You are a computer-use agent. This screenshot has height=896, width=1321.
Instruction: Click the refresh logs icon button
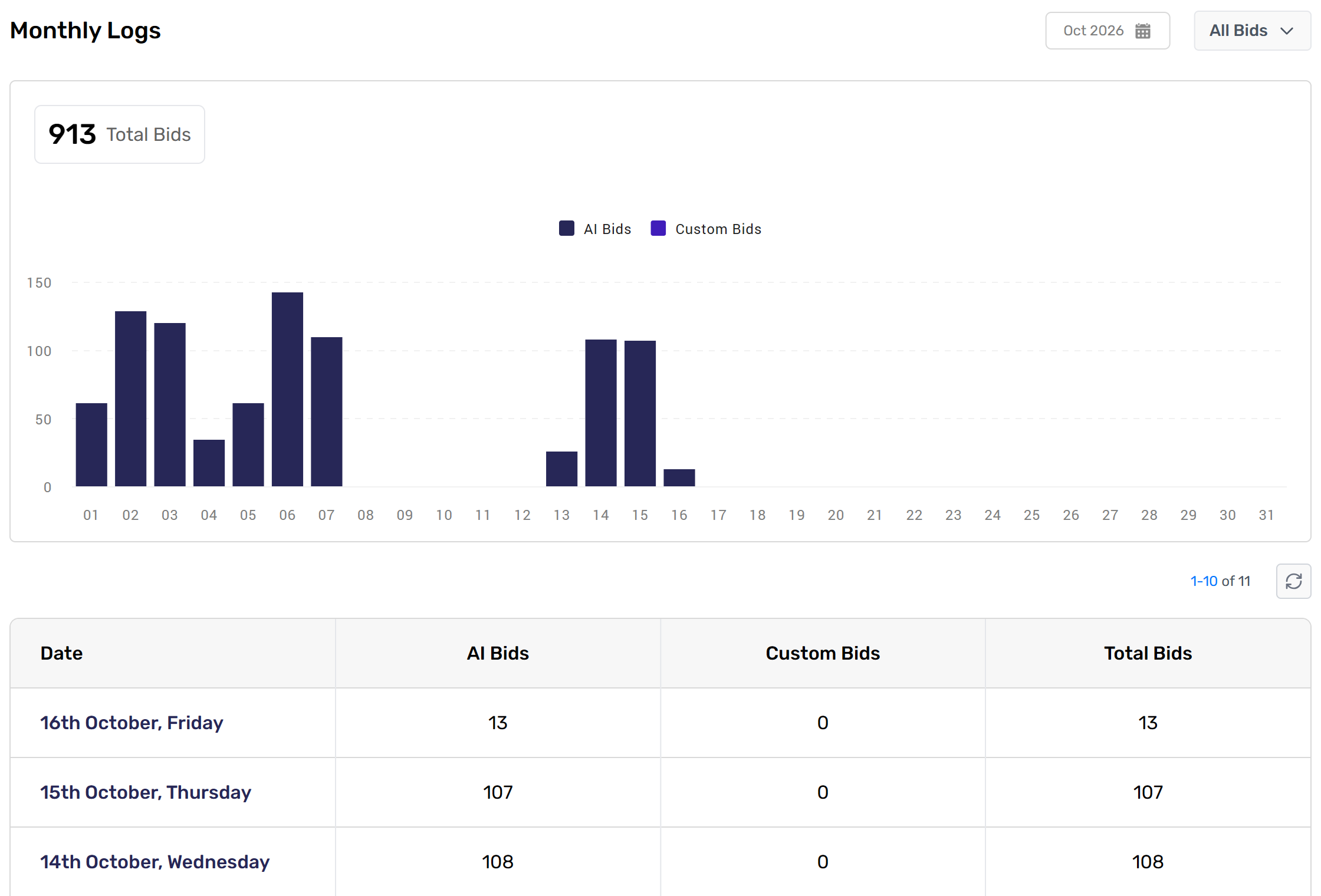pos(1293,581)
